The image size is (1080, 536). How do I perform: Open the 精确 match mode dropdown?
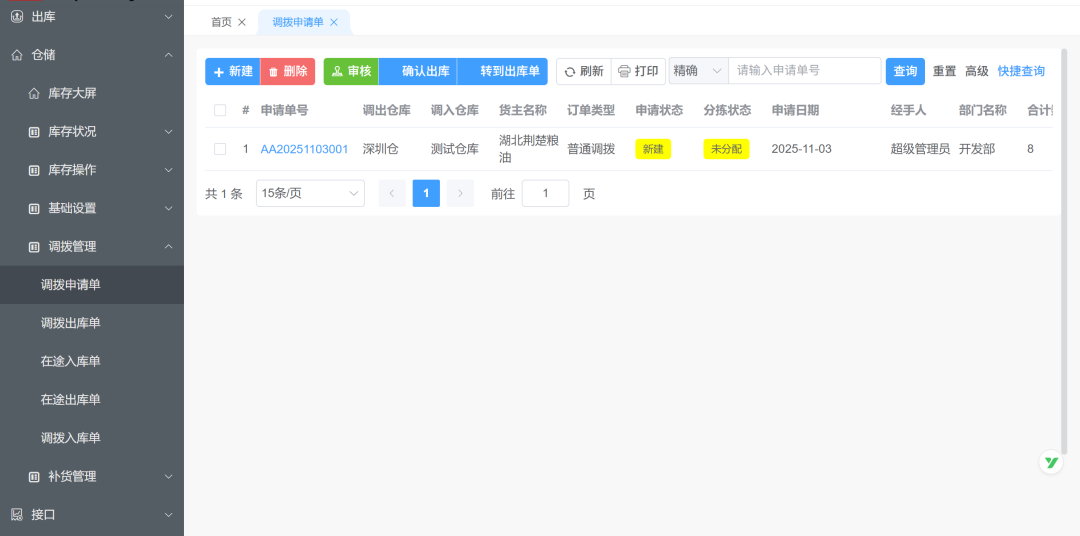[697, 71]
